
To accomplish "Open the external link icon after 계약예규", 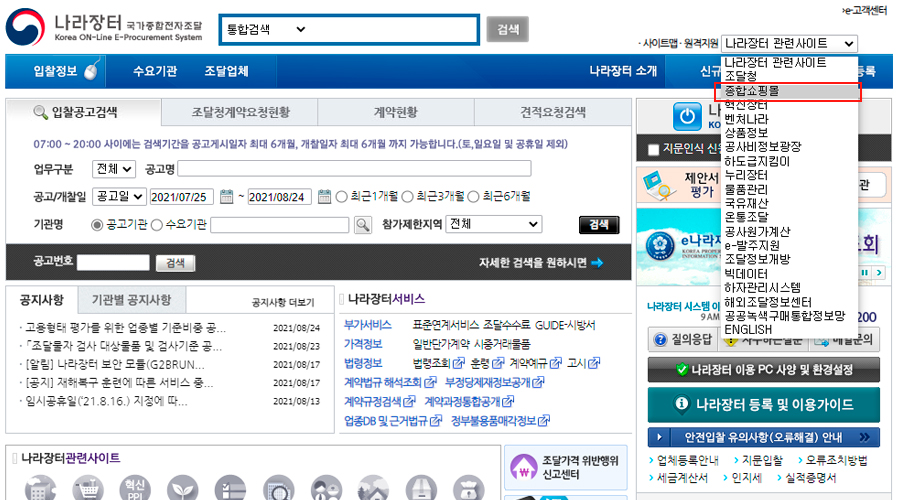I will pyautogui.click(x=555, y=363).
